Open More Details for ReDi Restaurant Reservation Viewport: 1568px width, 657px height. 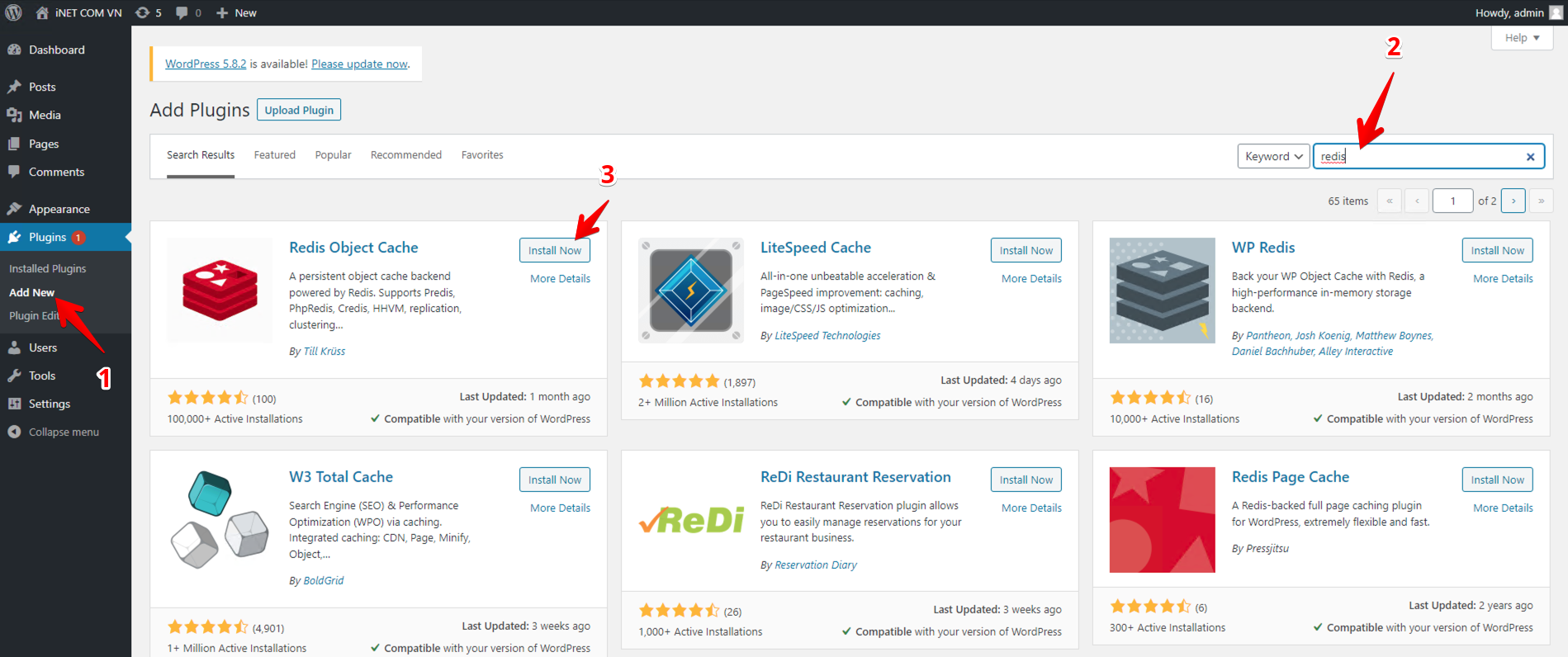pos(1032,508)
